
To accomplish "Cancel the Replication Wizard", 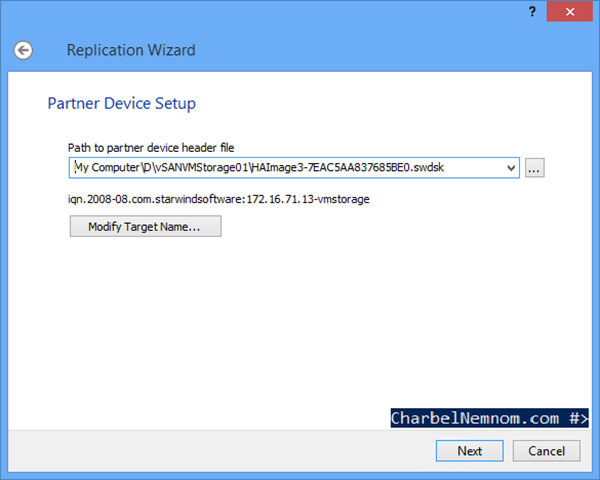I will tap(546, 451).
